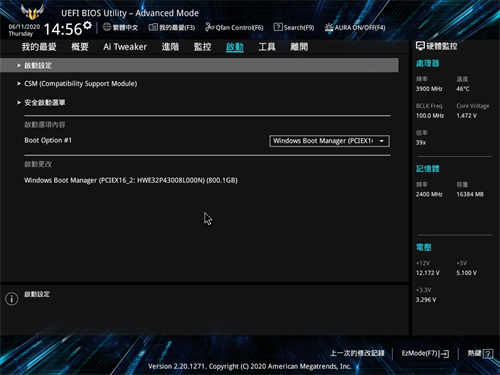Switch to the 概要 tab
Image resolution: width=500 pixels, height=375 pixels.
coord(80,47)
